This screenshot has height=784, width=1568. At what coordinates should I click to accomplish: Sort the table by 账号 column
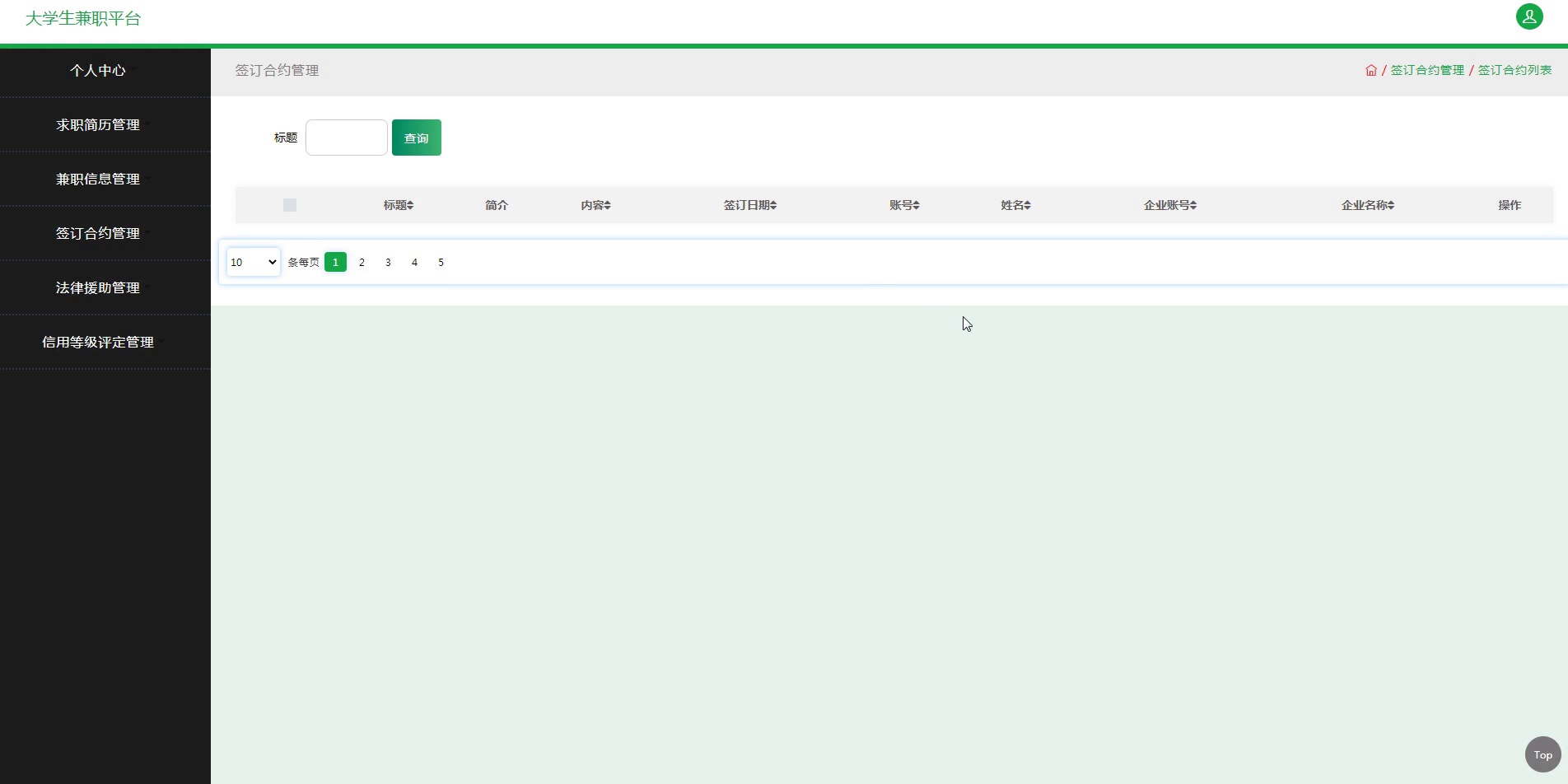pos(903,205)
